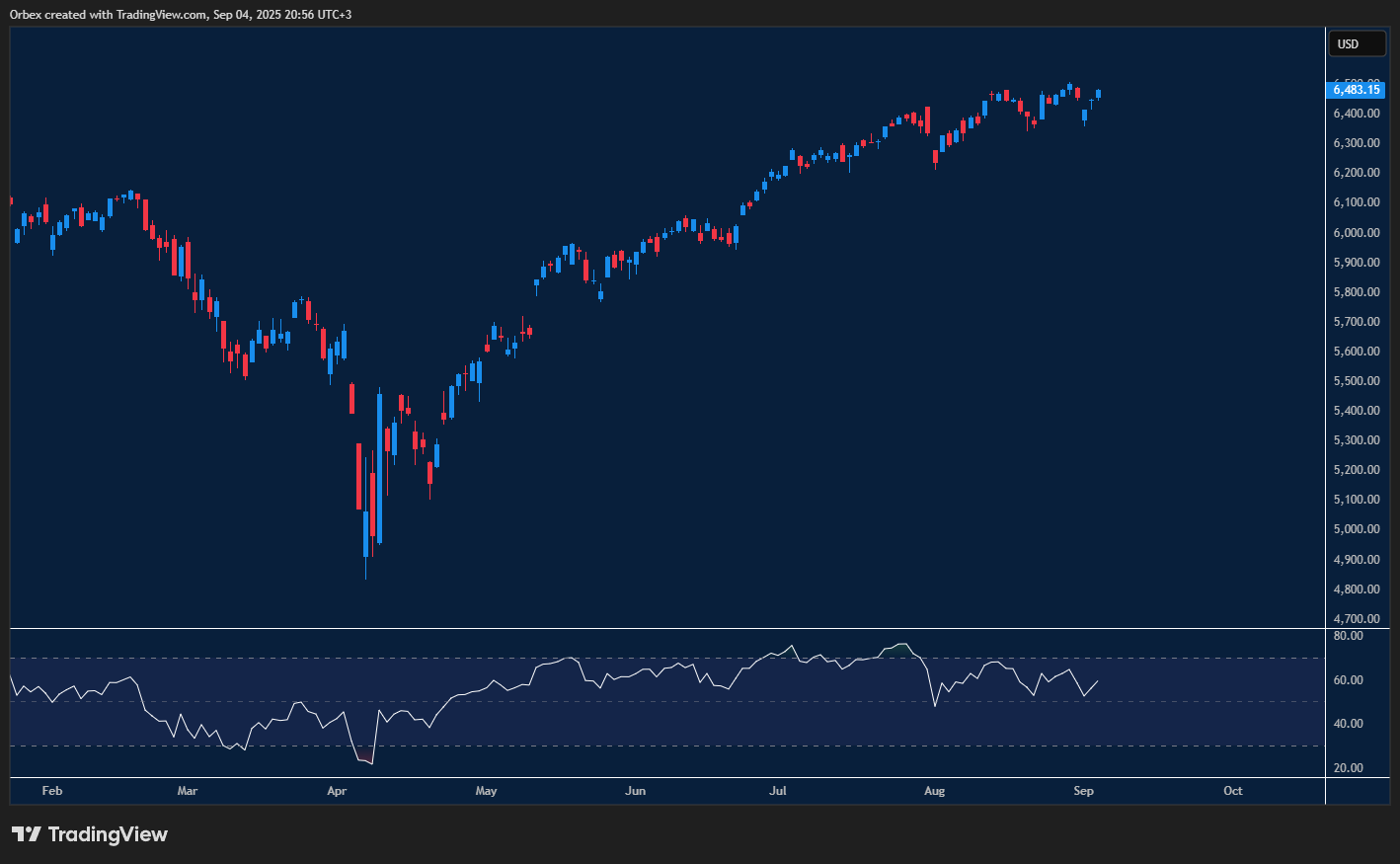Select the Sep label on the time axis
The image size is (1400, 864).
click(1083, 791)
